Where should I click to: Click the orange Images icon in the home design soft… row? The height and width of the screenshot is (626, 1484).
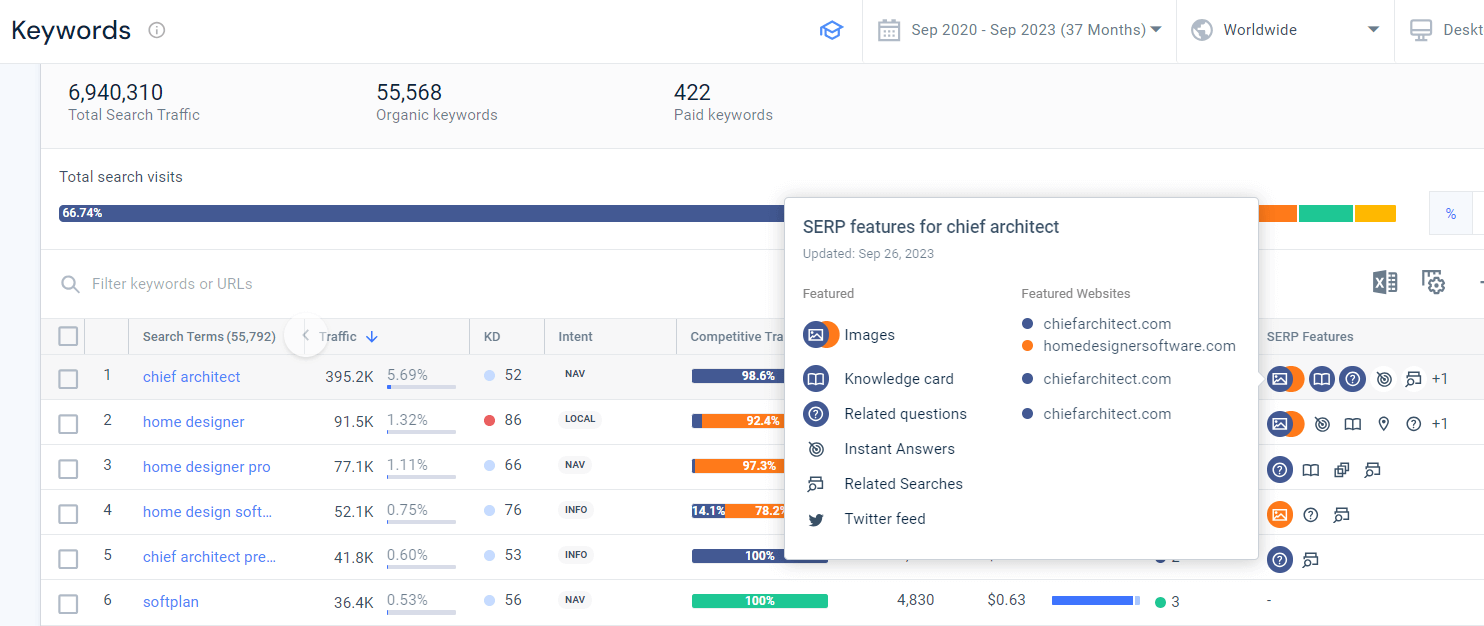point(1280,514)
